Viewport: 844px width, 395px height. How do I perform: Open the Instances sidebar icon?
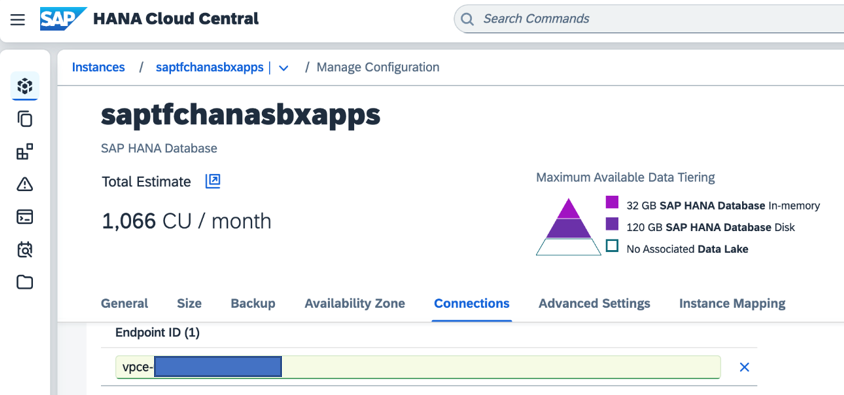pos(25,86)
